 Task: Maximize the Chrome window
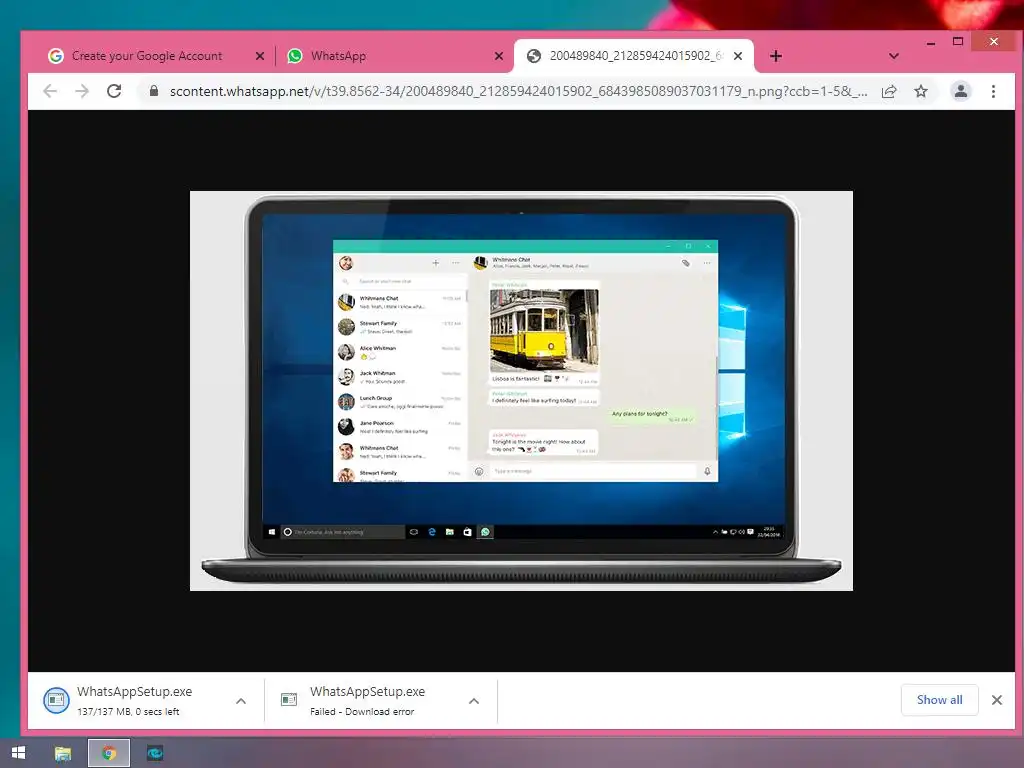pyautogui.click(x=958, y=42)
